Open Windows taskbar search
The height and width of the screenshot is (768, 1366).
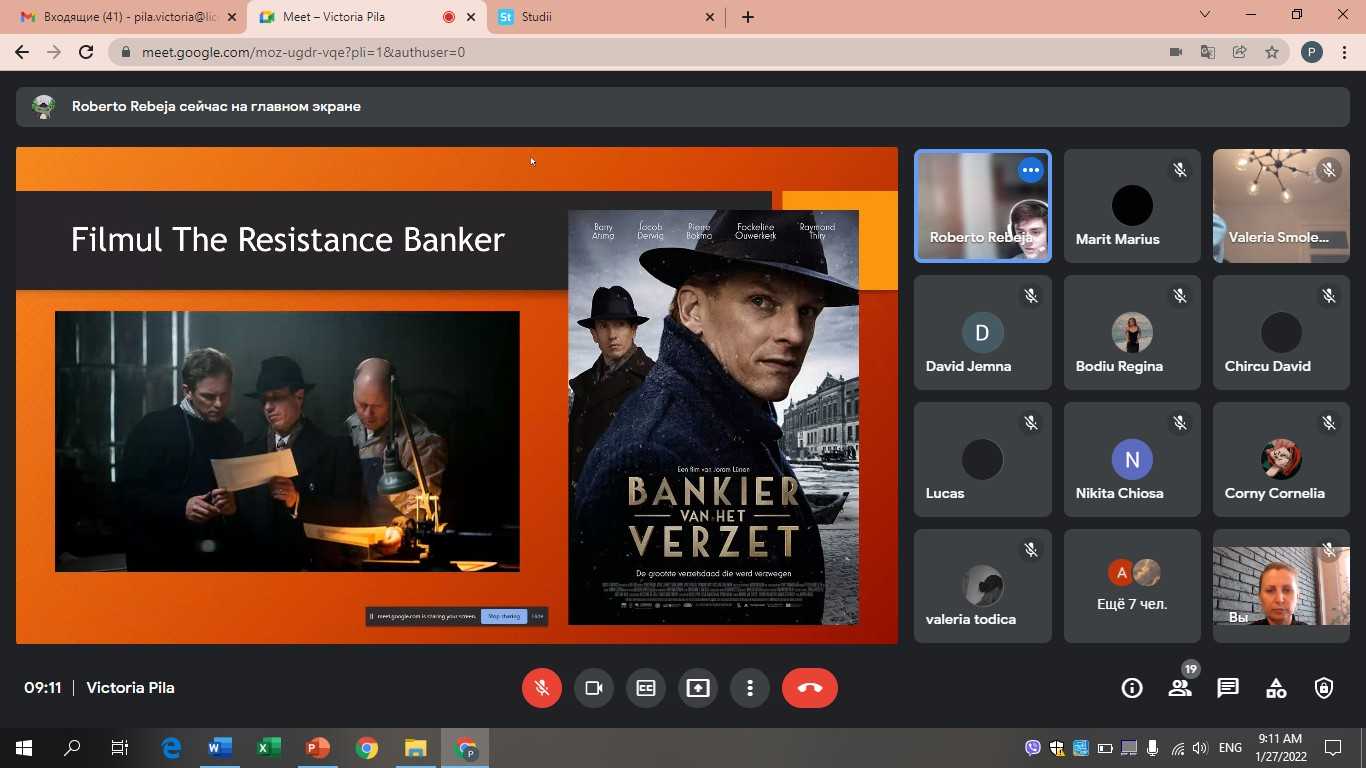[x=72, y=748]
